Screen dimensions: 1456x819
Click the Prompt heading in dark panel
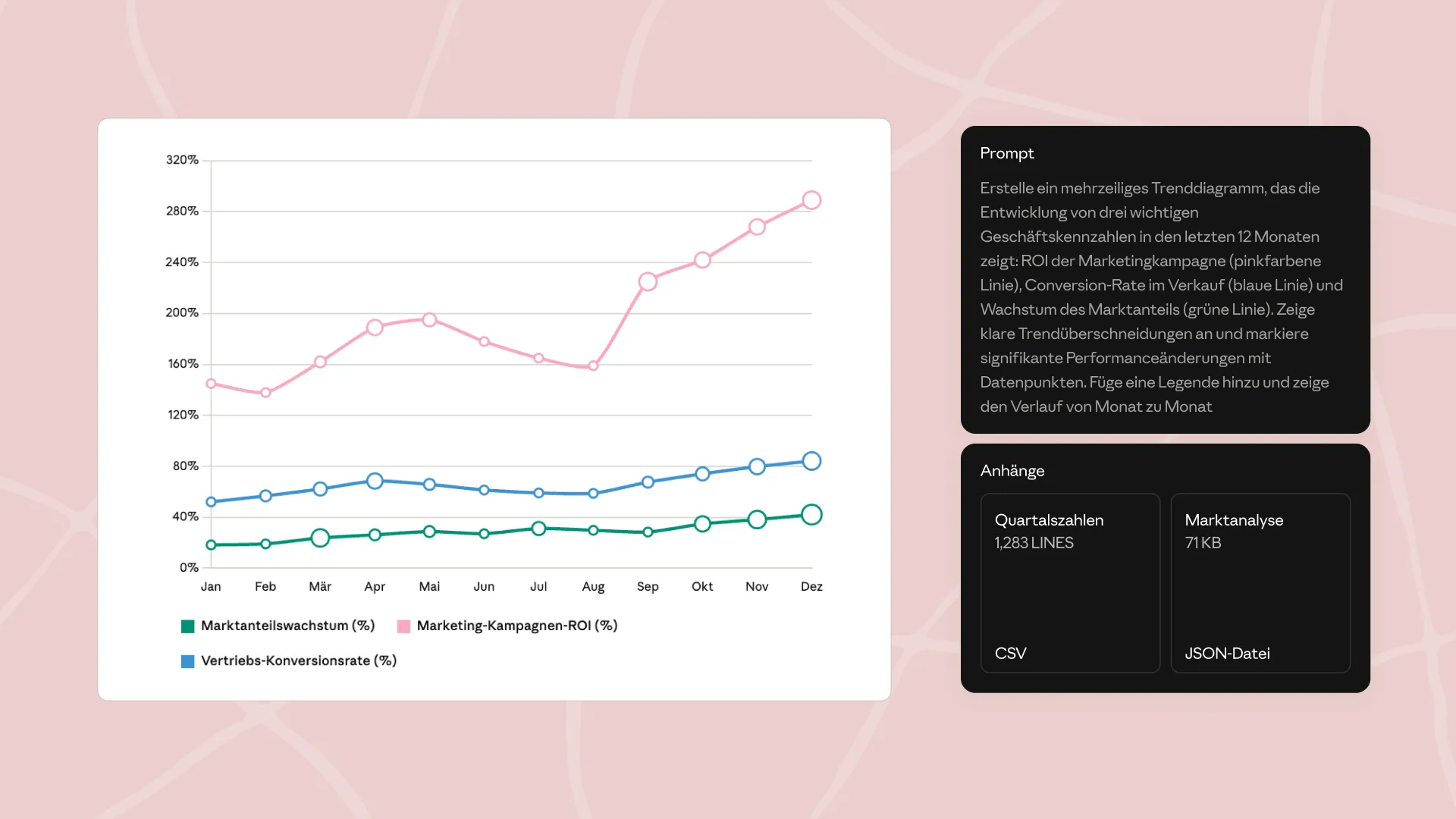1006,153
